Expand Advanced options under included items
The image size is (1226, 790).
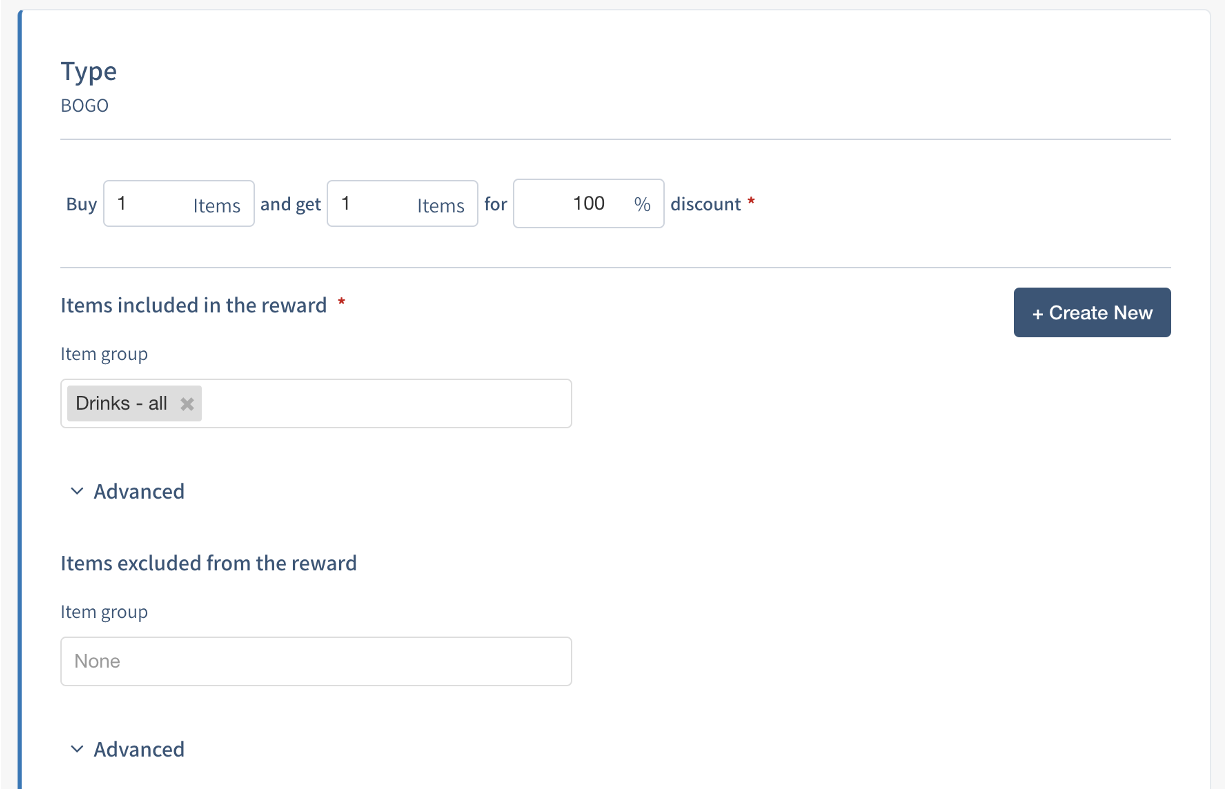(138, 492)
